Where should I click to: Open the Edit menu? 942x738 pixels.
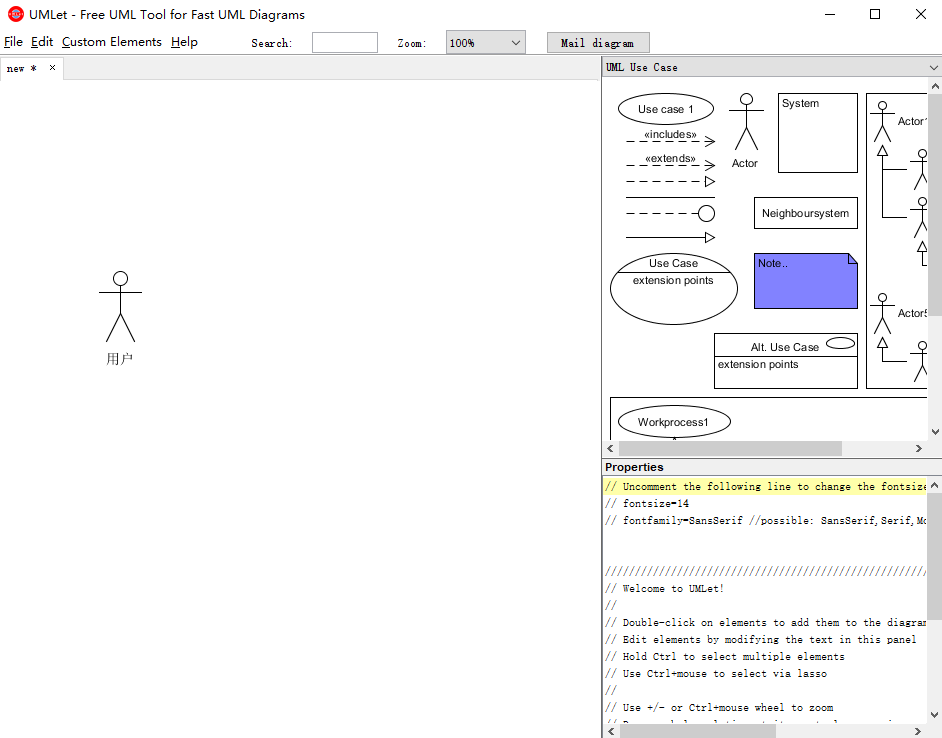42,42
